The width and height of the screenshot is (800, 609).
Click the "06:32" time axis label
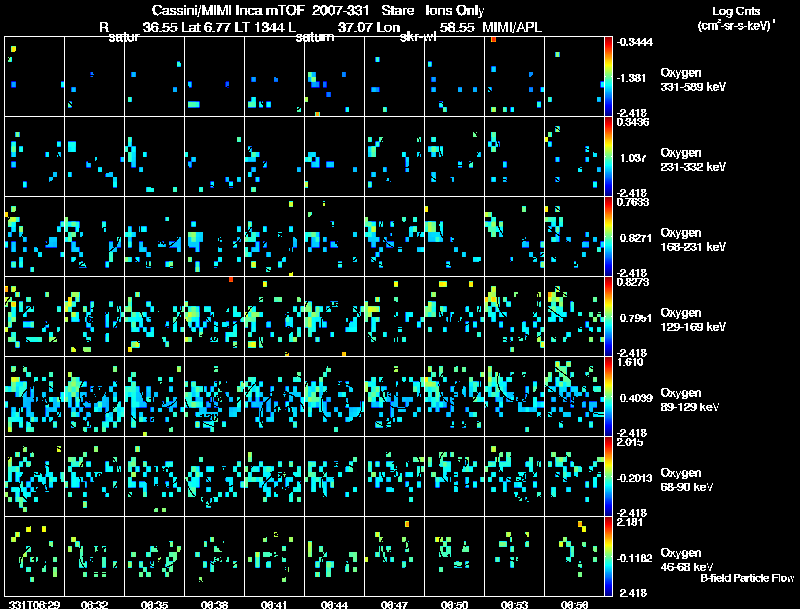click(x=94, y=604)
